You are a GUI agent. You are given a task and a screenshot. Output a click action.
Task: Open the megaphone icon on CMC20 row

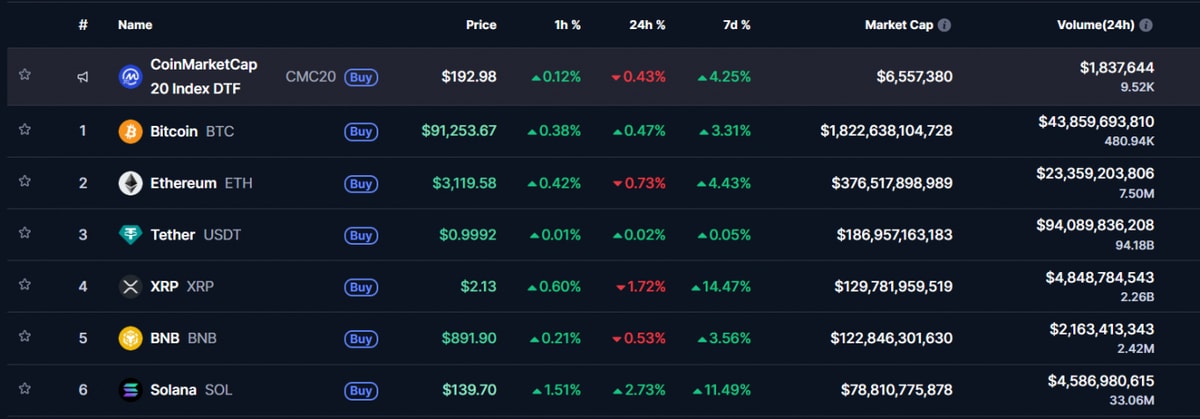click(83, 76)
